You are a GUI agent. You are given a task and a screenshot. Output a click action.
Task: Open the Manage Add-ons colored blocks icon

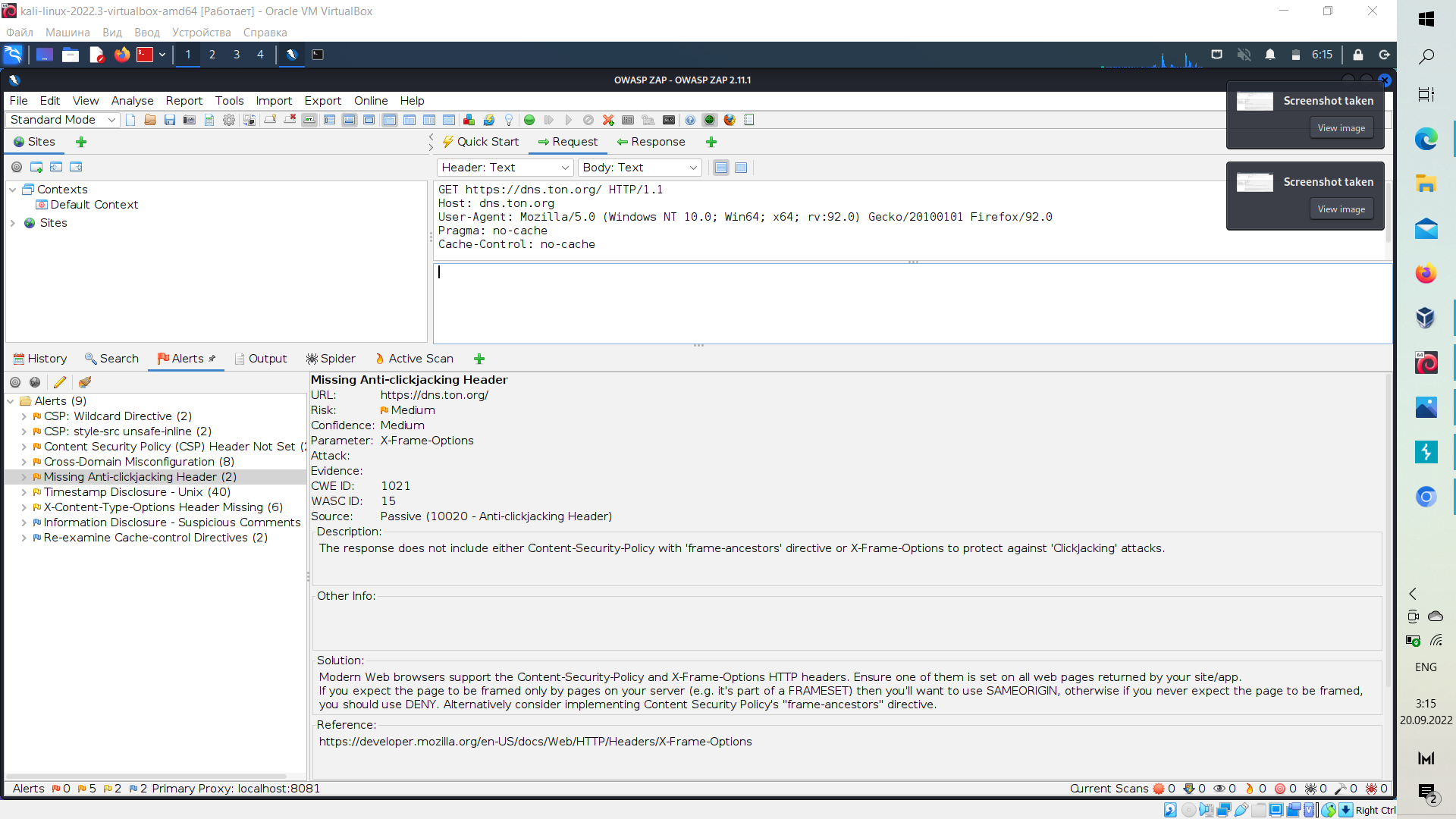[469, 120]
